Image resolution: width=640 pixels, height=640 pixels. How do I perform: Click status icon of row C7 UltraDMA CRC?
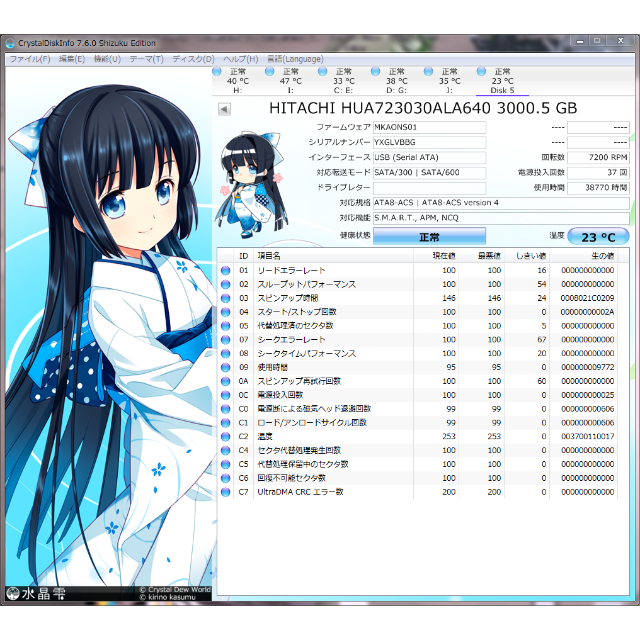point(225,492)
